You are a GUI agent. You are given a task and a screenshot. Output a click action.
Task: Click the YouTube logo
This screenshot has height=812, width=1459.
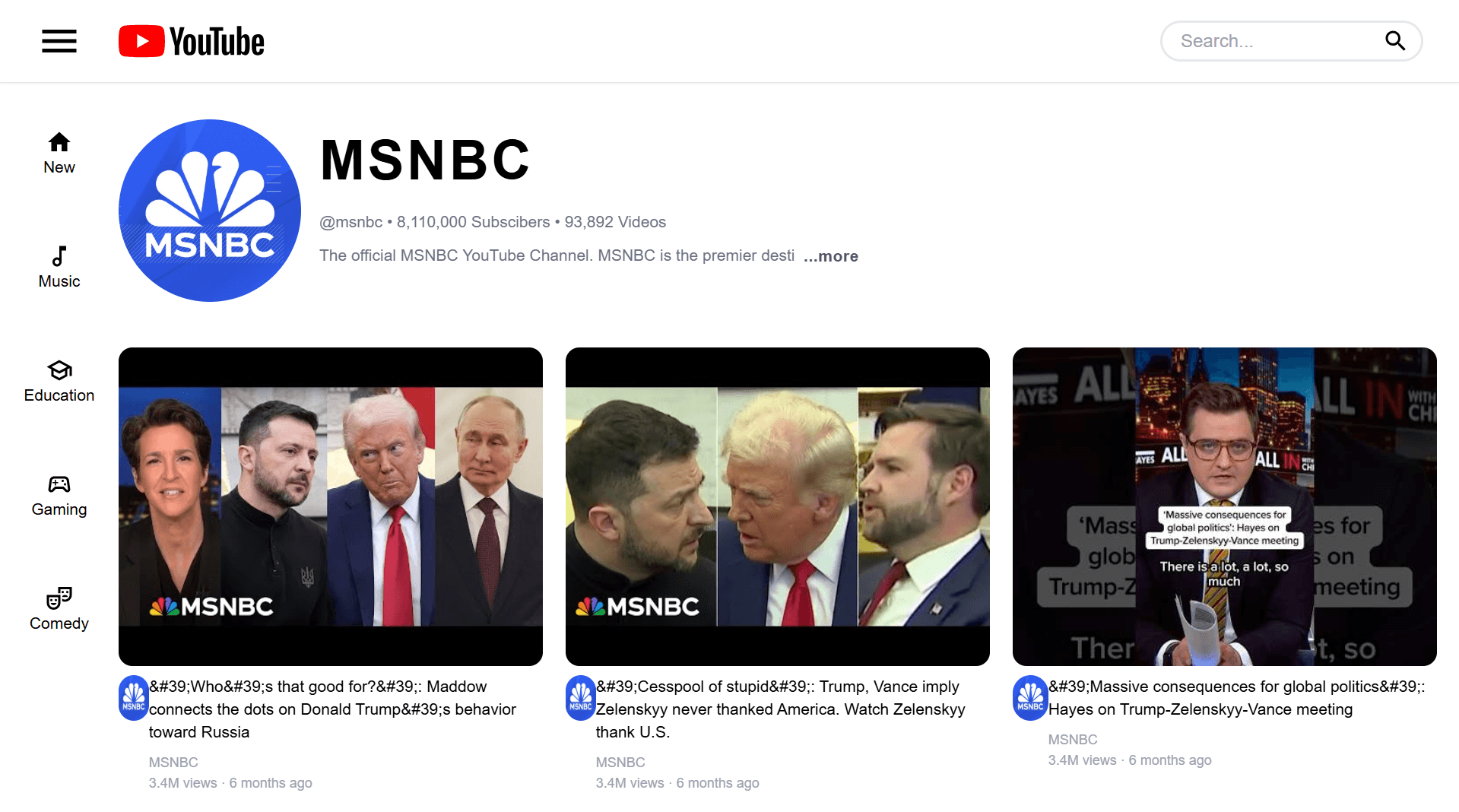click(x=192, y=41)
